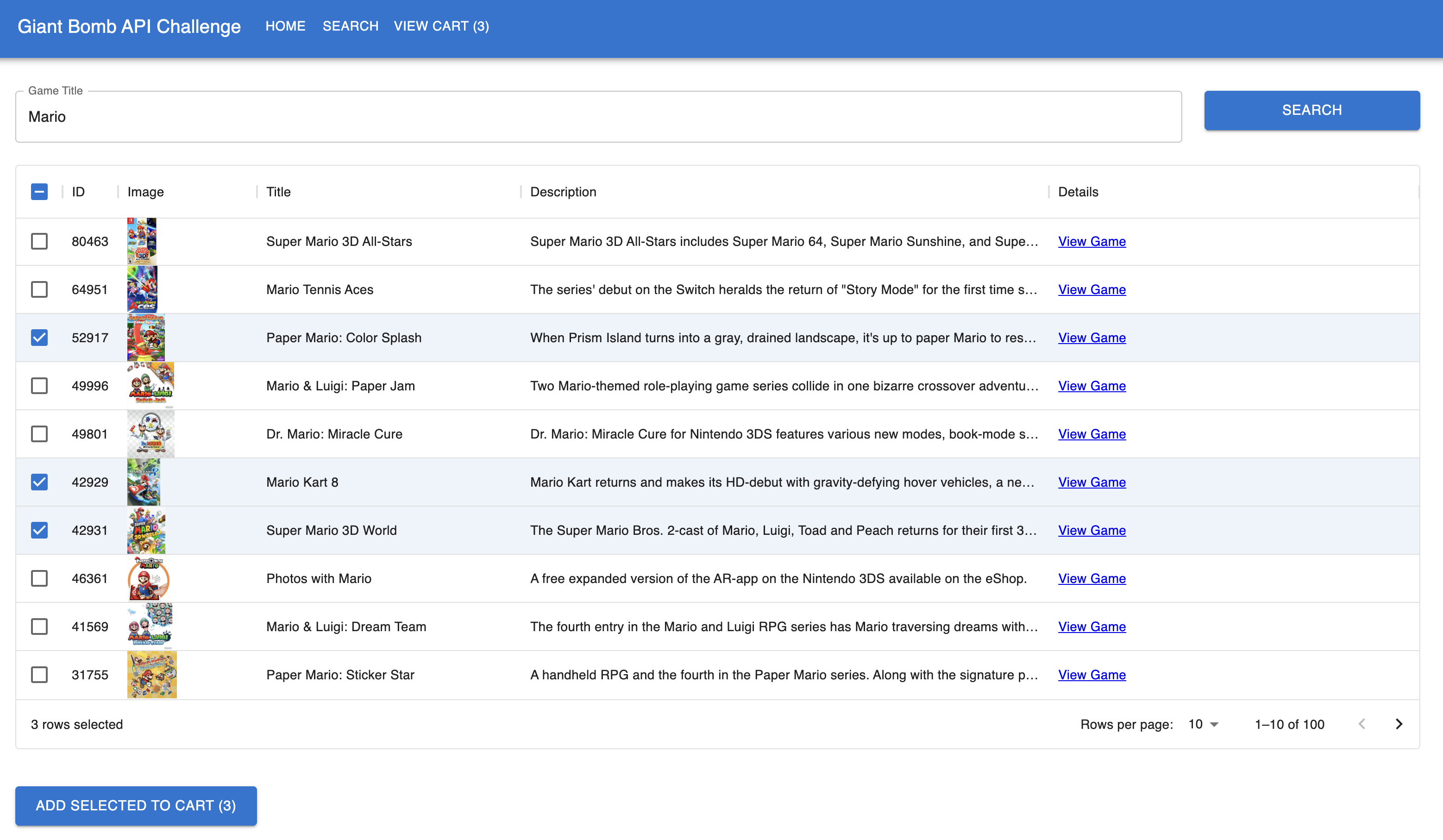Follow View Game link for Photos with Mario

pos(1092,578)
